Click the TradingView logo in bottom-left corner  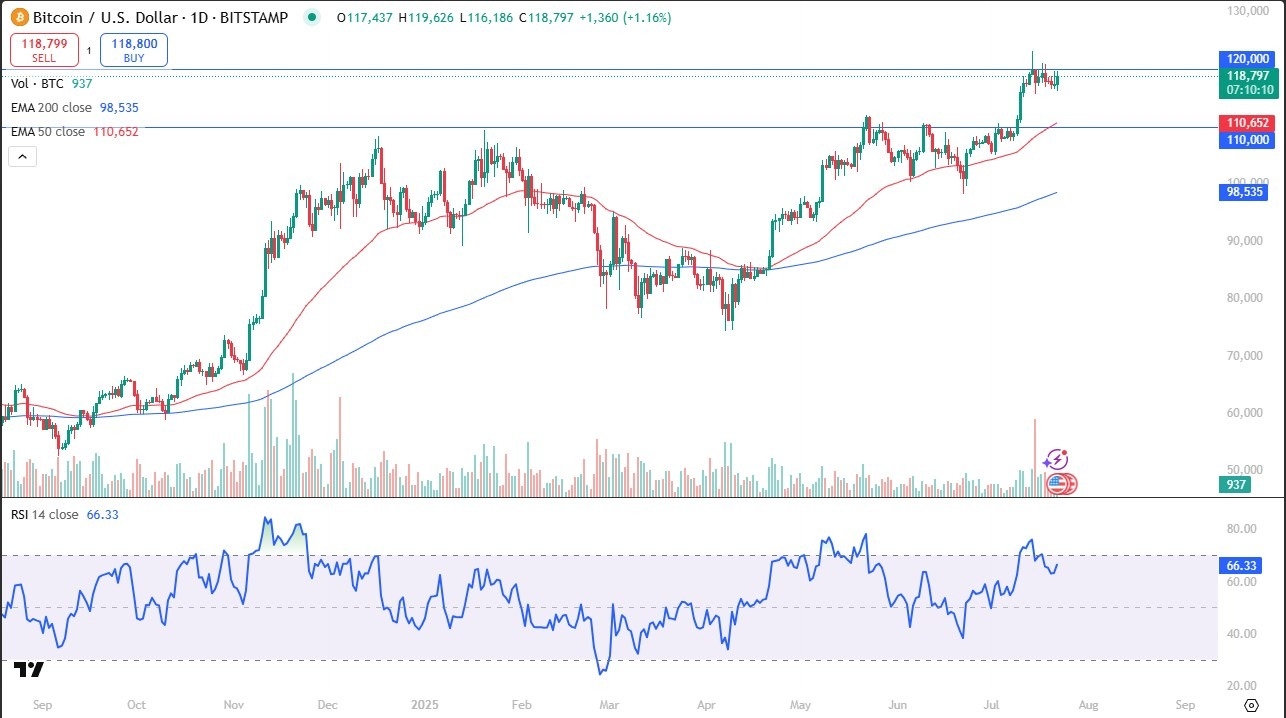coord(28,670)
